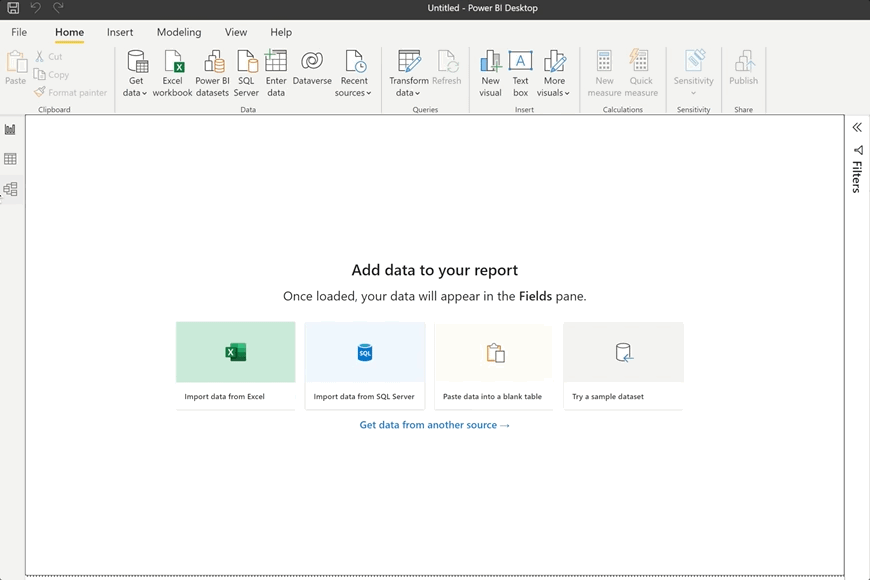870x580 pixels.
Task: Click the Get data icon
Action: pyautogui.click(x=137, y=61)
